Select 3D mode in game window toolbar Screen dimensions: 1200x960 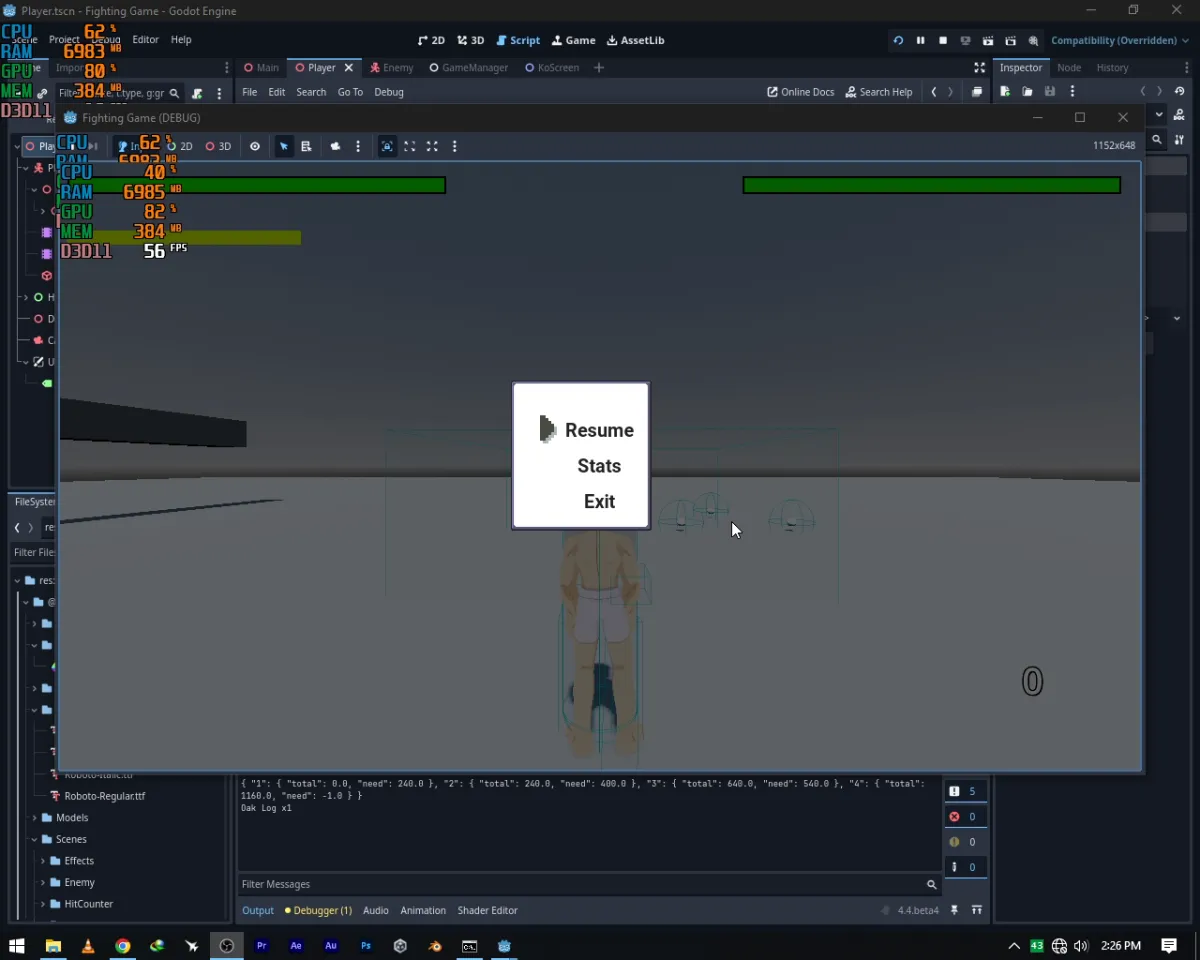click(x=218, y=146)
